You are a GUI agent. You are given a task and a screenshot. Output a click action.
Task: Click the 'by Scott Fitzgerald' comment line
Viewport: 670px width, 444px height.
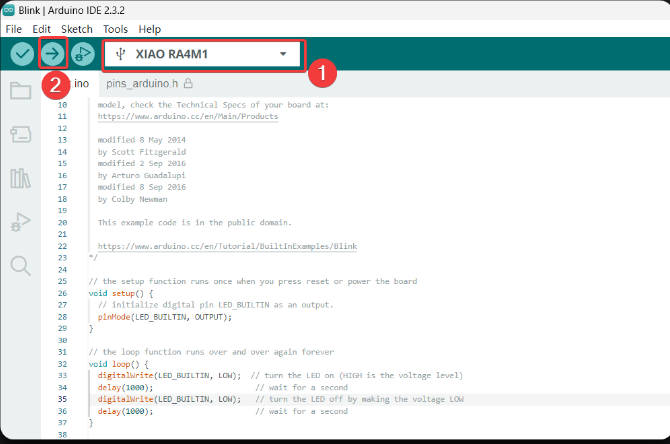point(142,152)
